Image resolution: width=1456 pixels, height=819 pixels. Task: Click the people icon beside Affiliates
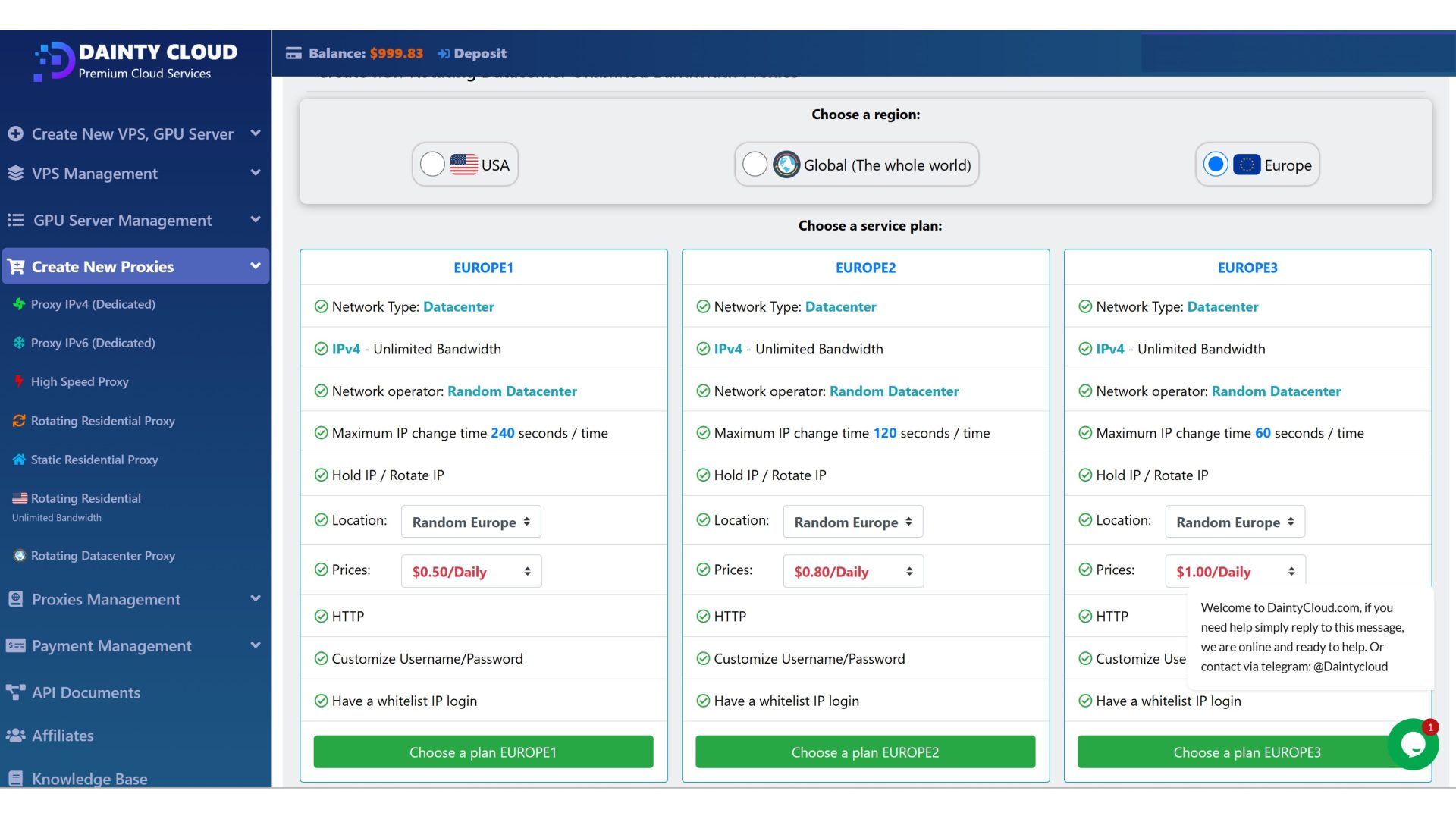(x=15, y=736)
